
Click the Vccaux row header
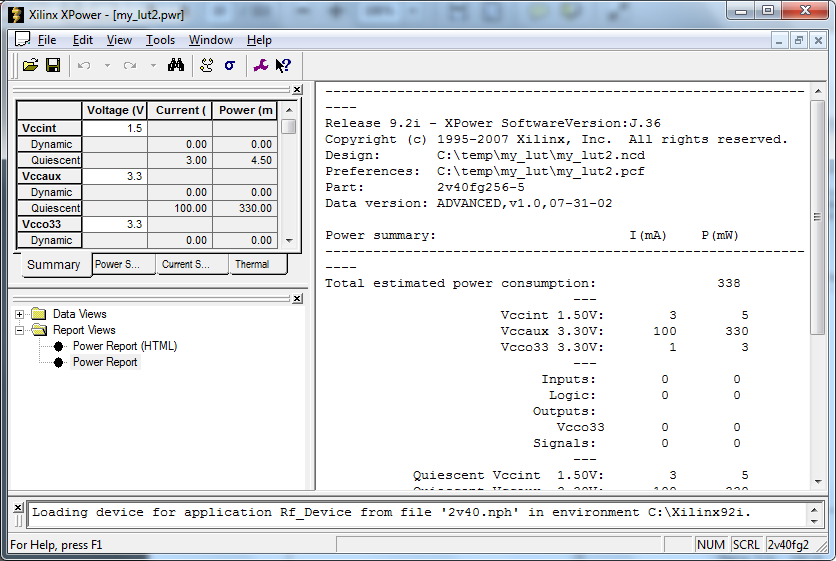[x=50, y=176]
